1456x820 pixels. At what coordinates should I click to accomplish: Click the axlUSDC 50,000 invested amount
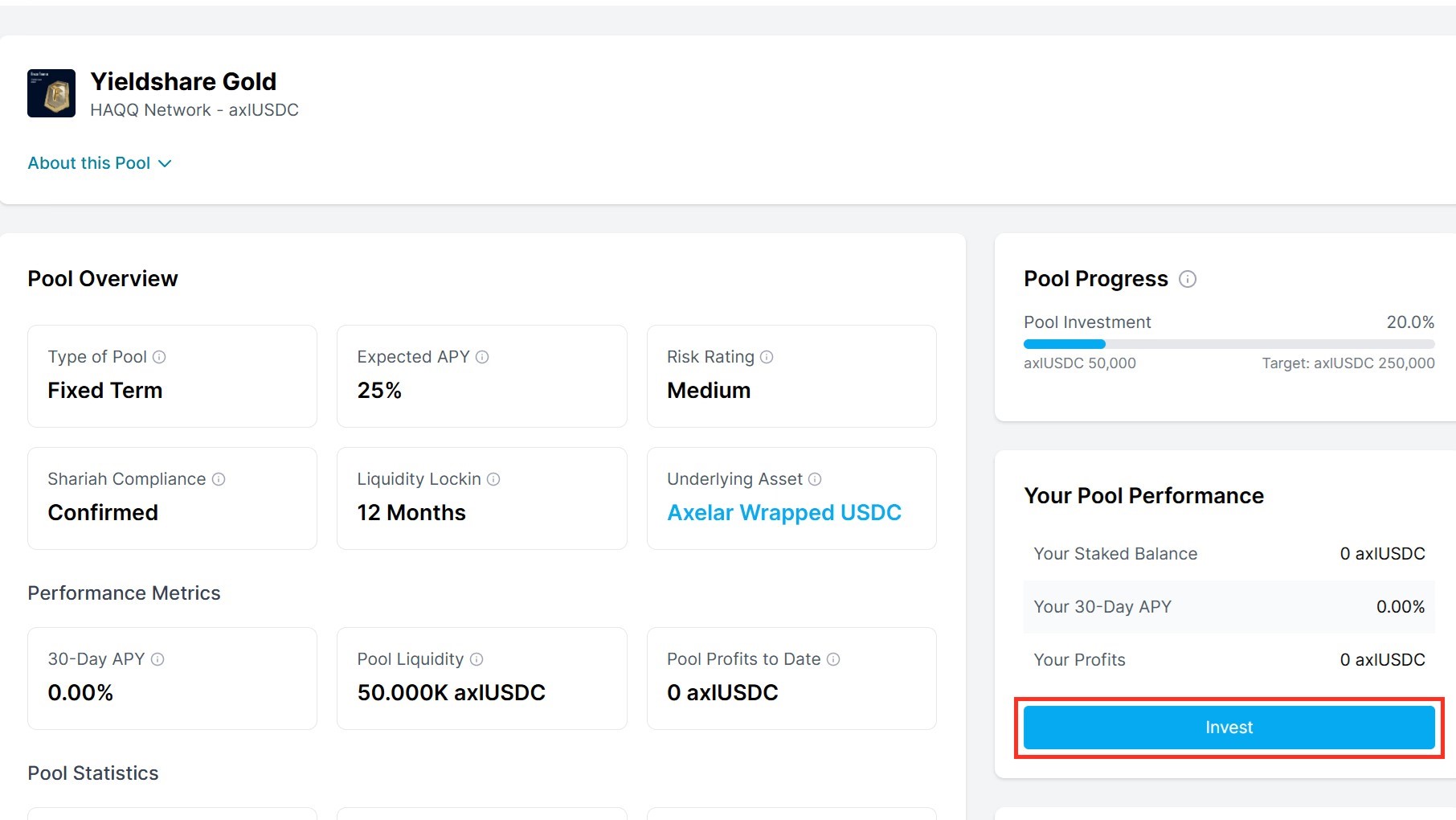point(1080,363)
